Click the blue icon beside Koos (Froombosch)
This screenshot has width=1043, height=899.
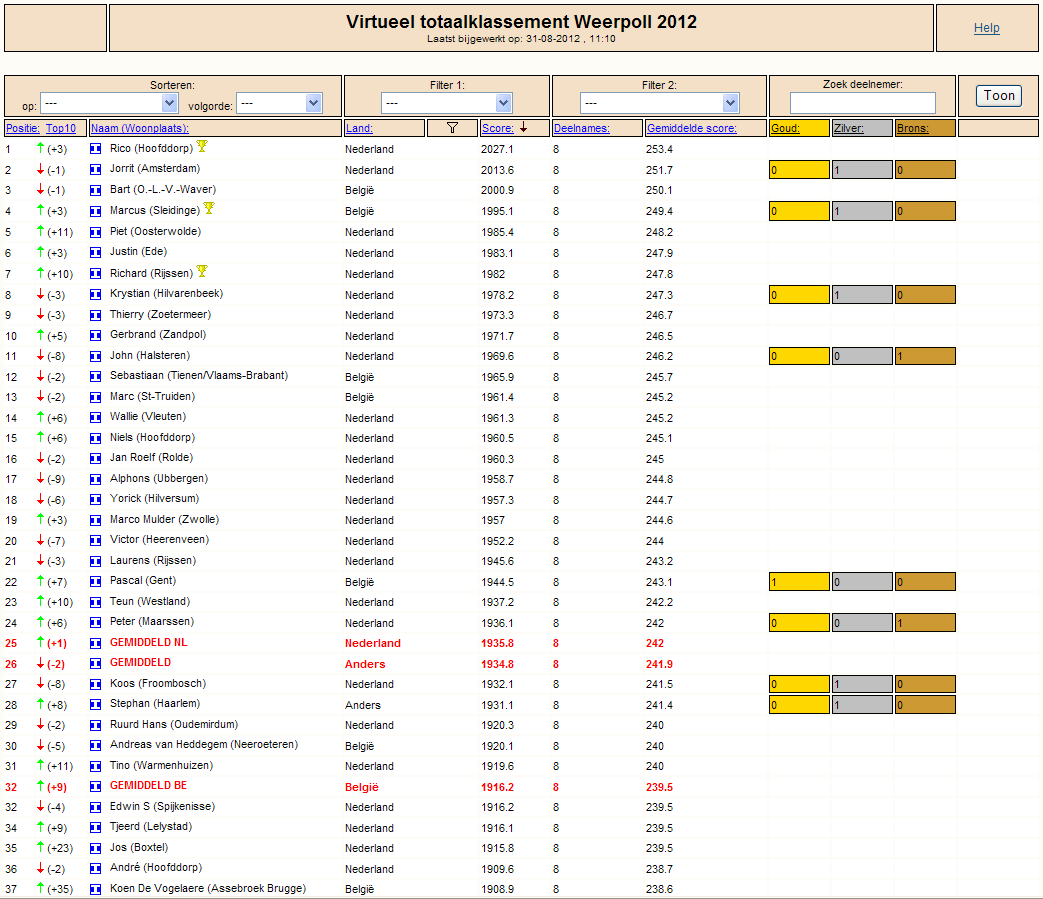(x=96, y=684)
